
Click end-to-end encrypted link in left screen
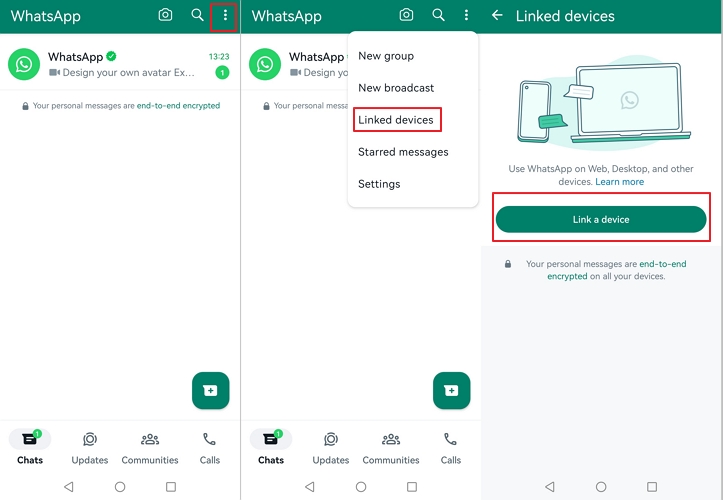pyautogui.click(x=178, y=106)
